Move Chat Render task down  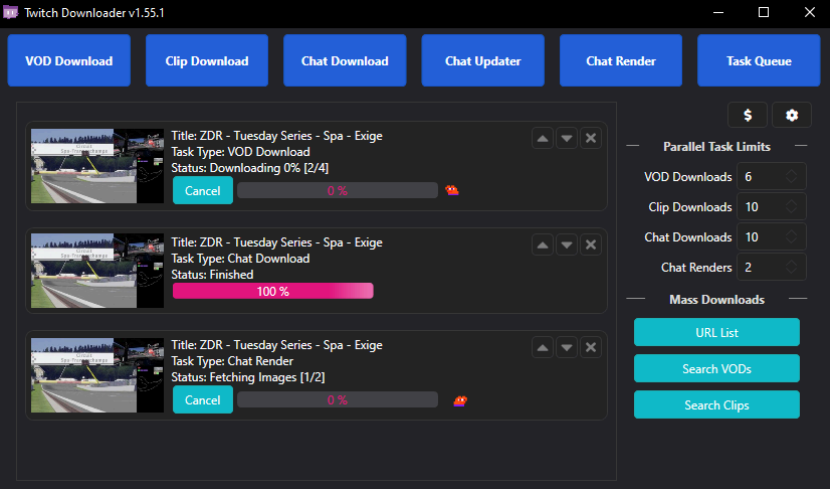click(x=566, y=348)
